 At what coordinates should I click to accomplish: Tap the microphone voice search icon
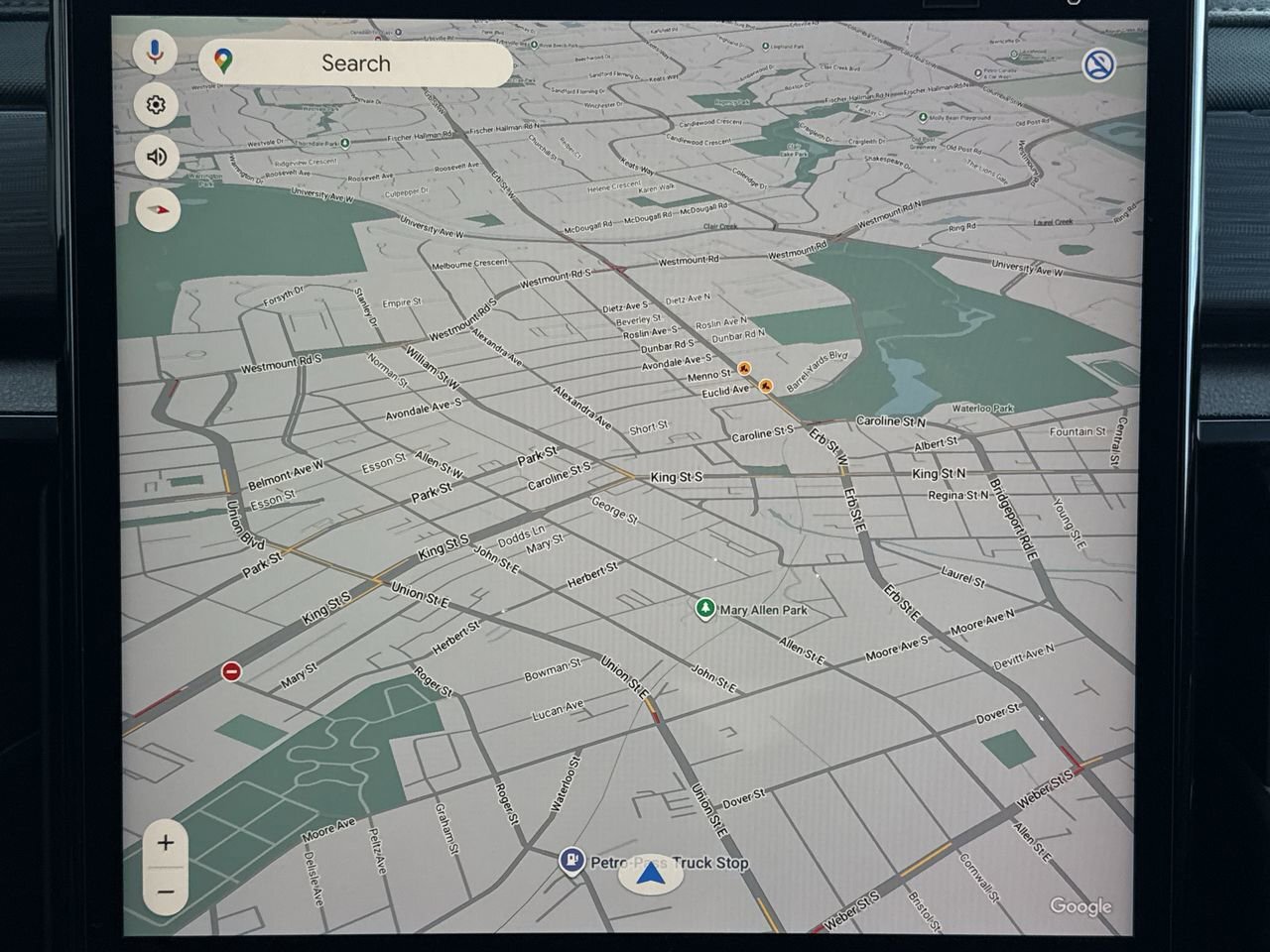coord(155,52)
